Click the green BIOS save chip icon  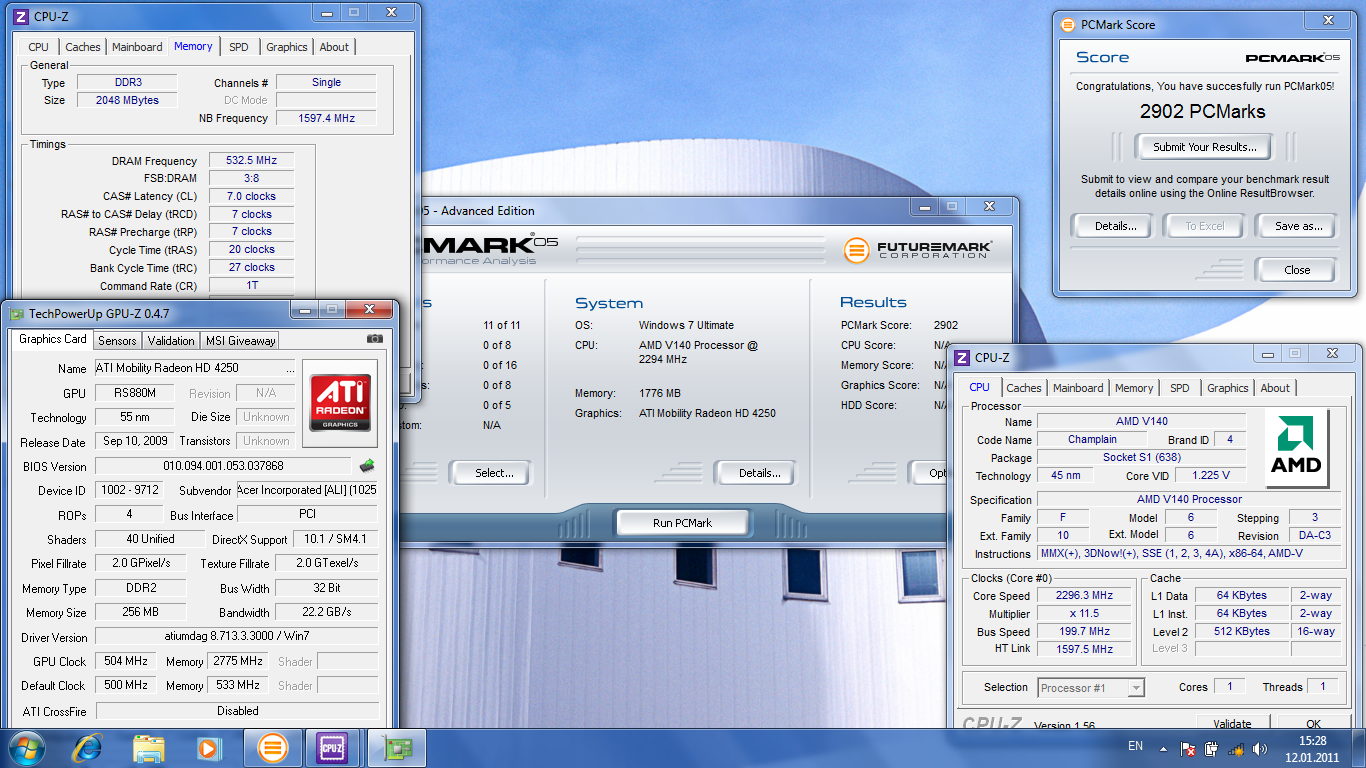[367, 465]
